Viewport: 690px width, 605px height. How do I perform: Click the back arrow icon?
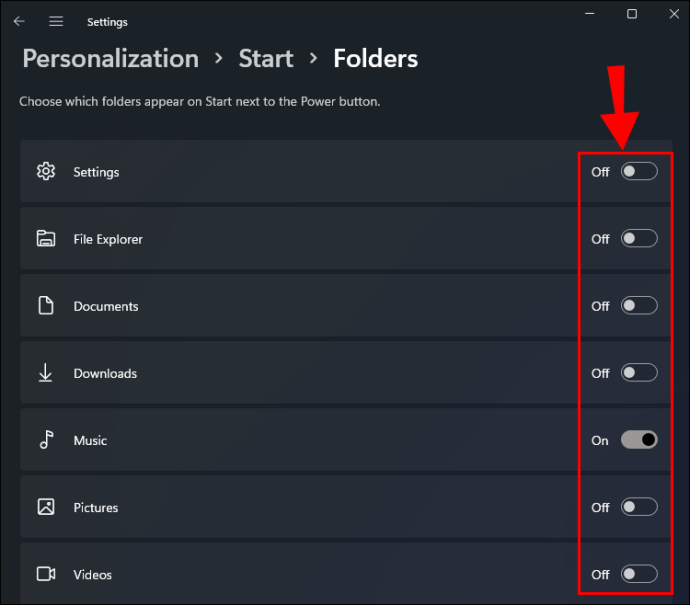pyautogui.click(x=19, y=21)
